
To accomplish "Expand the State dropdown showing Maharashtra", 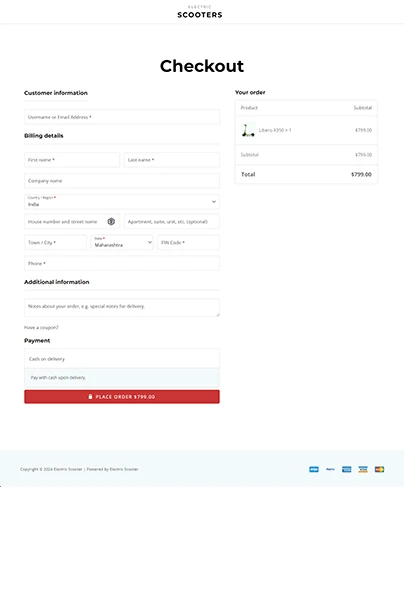I will point(122,242).
